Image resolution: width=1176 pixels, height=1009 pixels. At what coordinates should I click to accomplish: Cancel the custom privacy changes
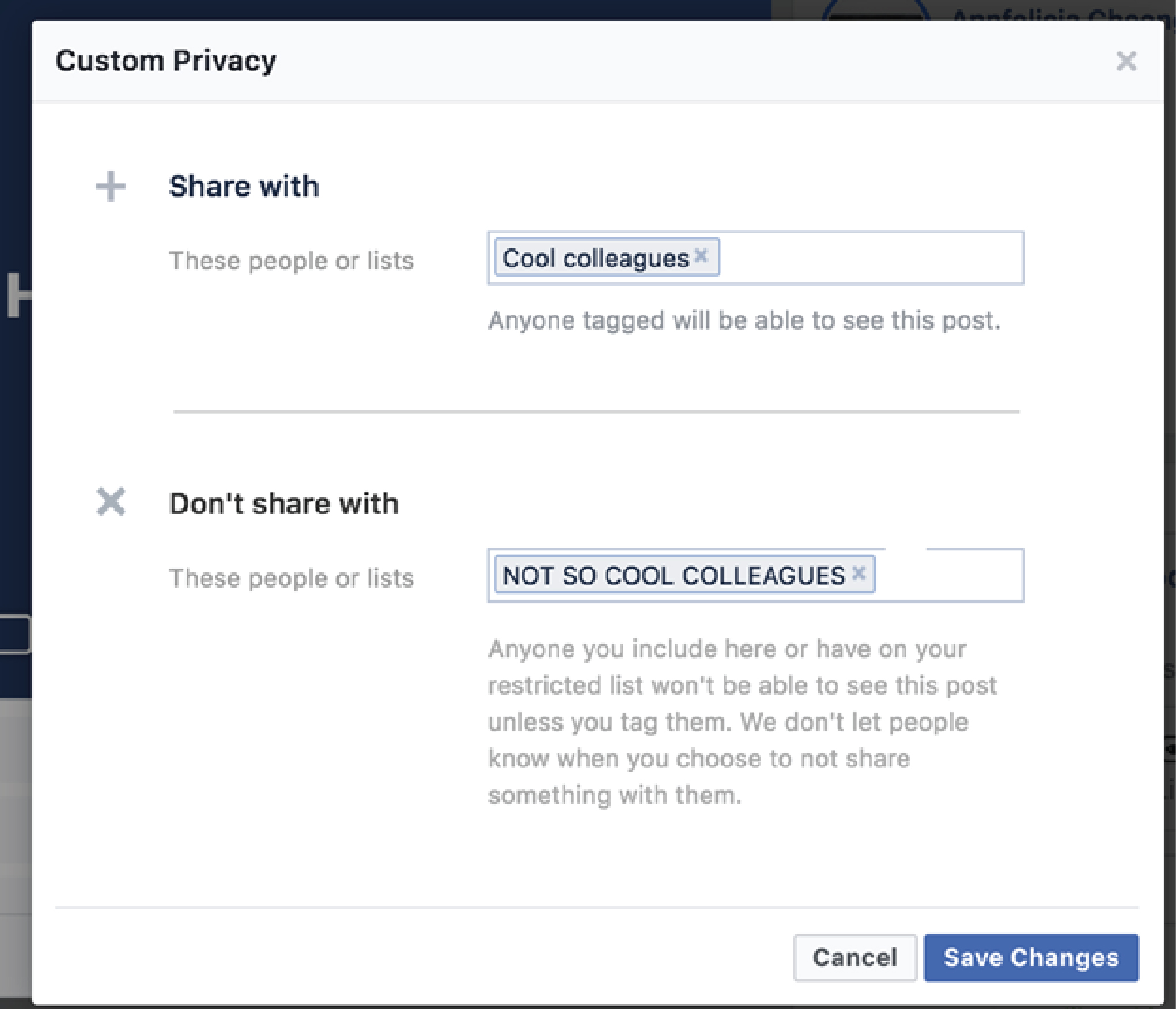pos(854,957)
